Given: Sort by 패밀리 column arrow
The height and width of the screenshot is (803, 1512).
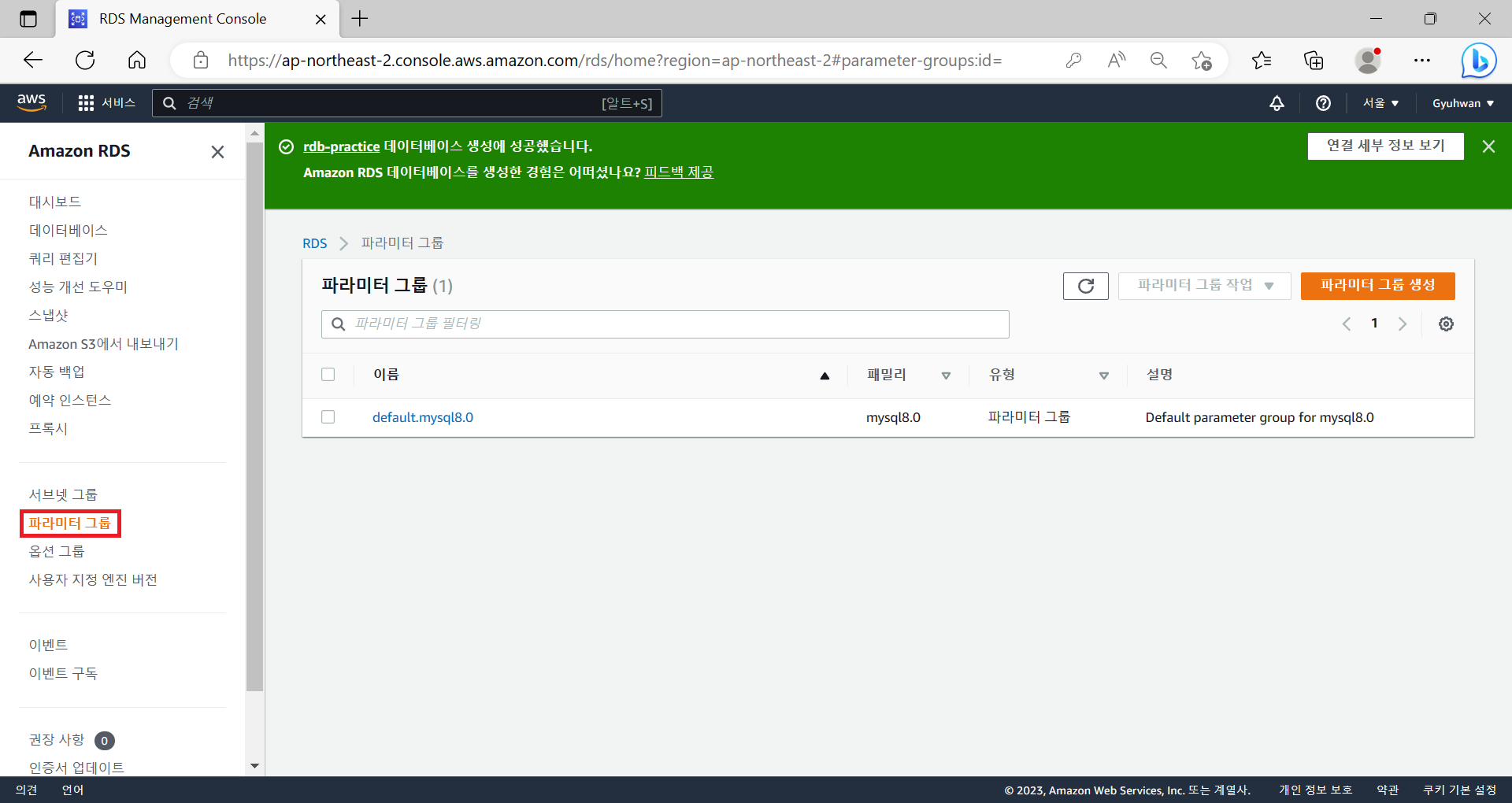Looking at the screenshot, I should click(x=946, y=376).
